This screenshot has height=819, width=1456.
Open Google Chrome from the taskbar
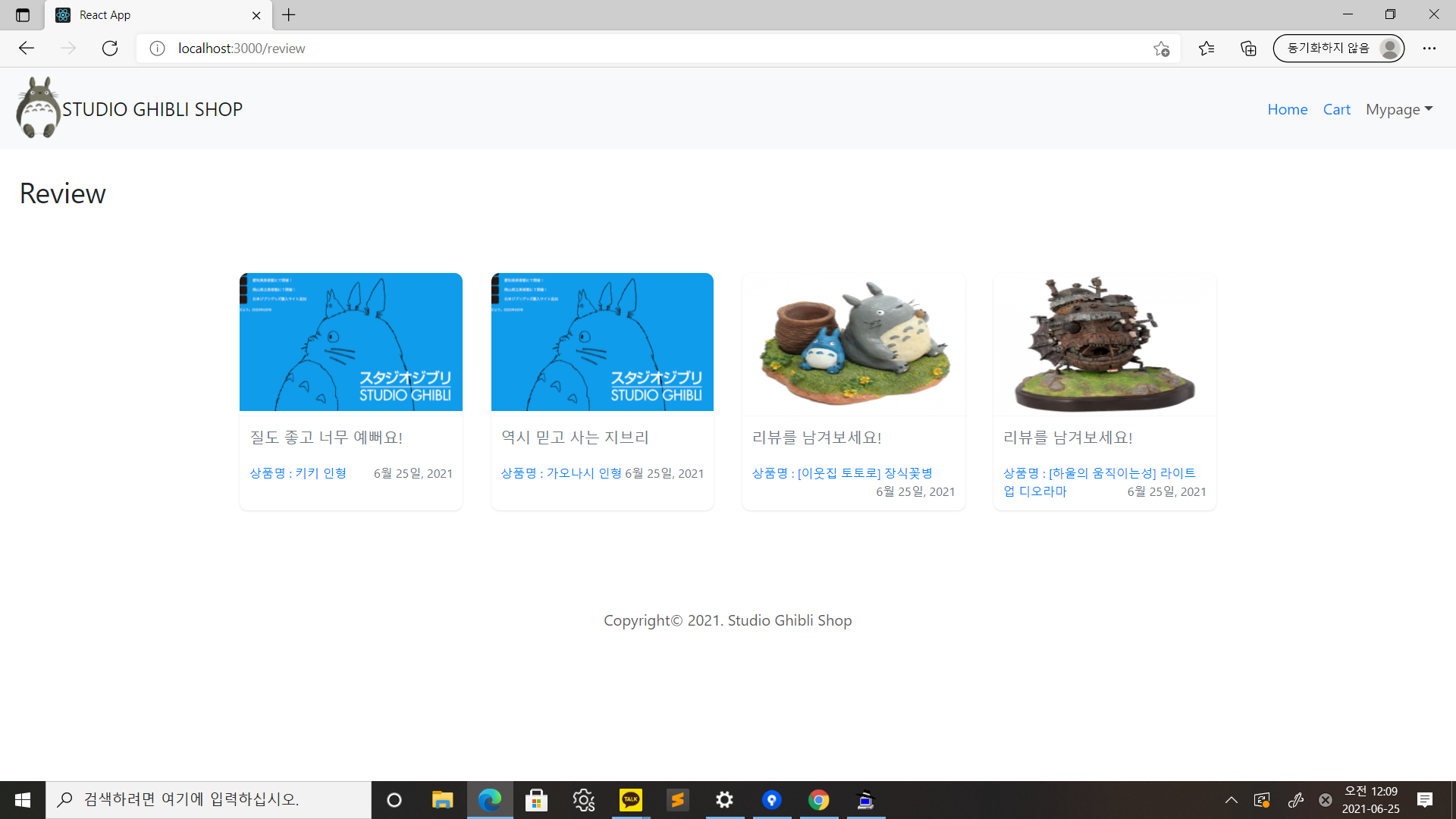(x=818, y=799)
